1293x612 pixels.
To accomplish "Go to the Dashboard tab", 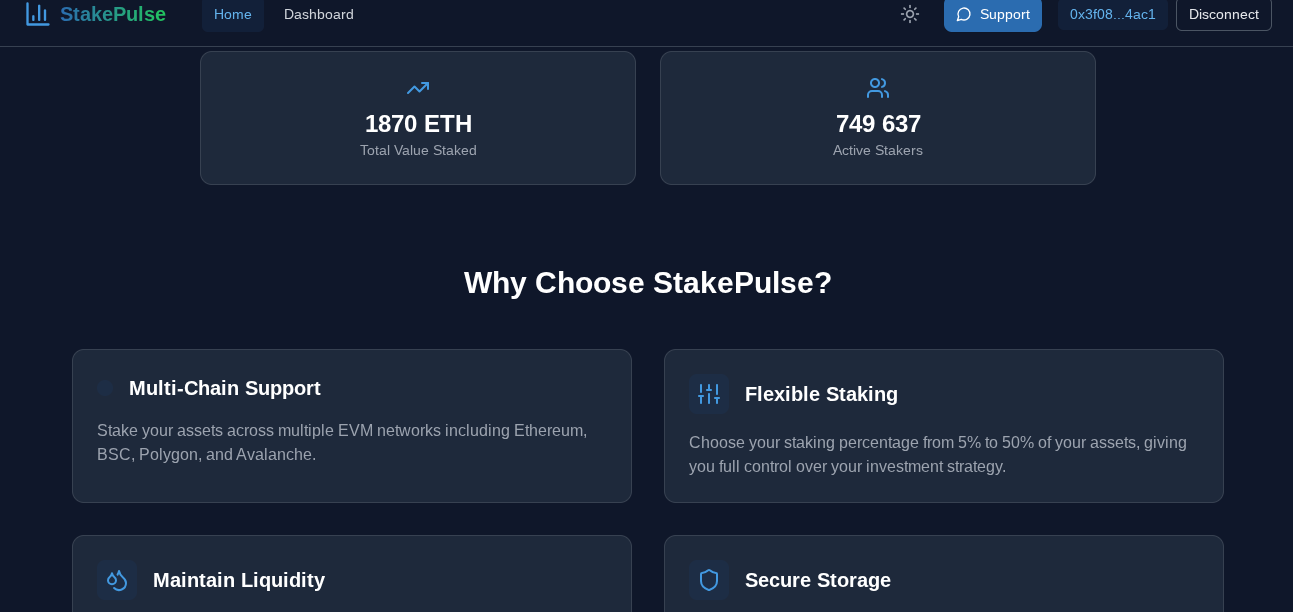I will click(319, 14).
